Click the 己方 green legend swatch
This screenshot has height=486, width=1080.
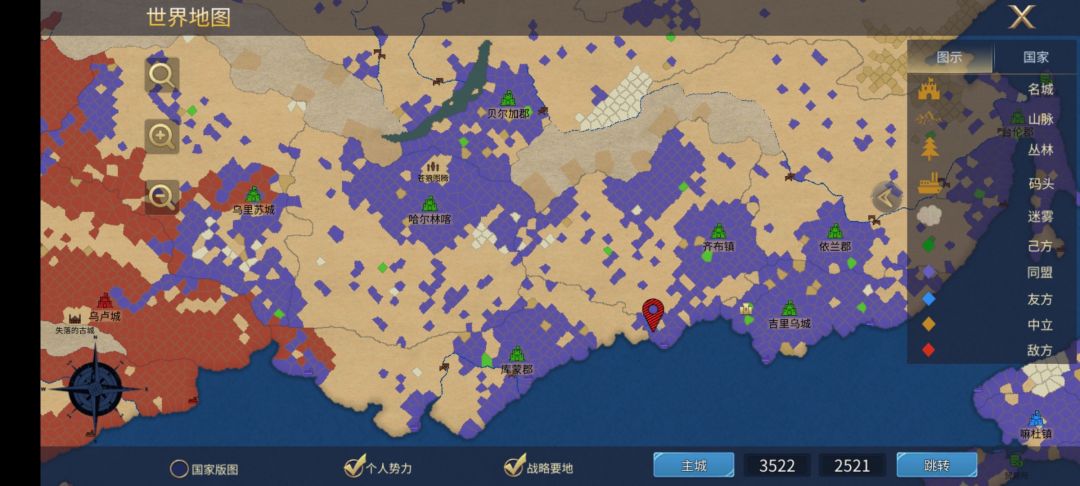(x=929, y=244)
